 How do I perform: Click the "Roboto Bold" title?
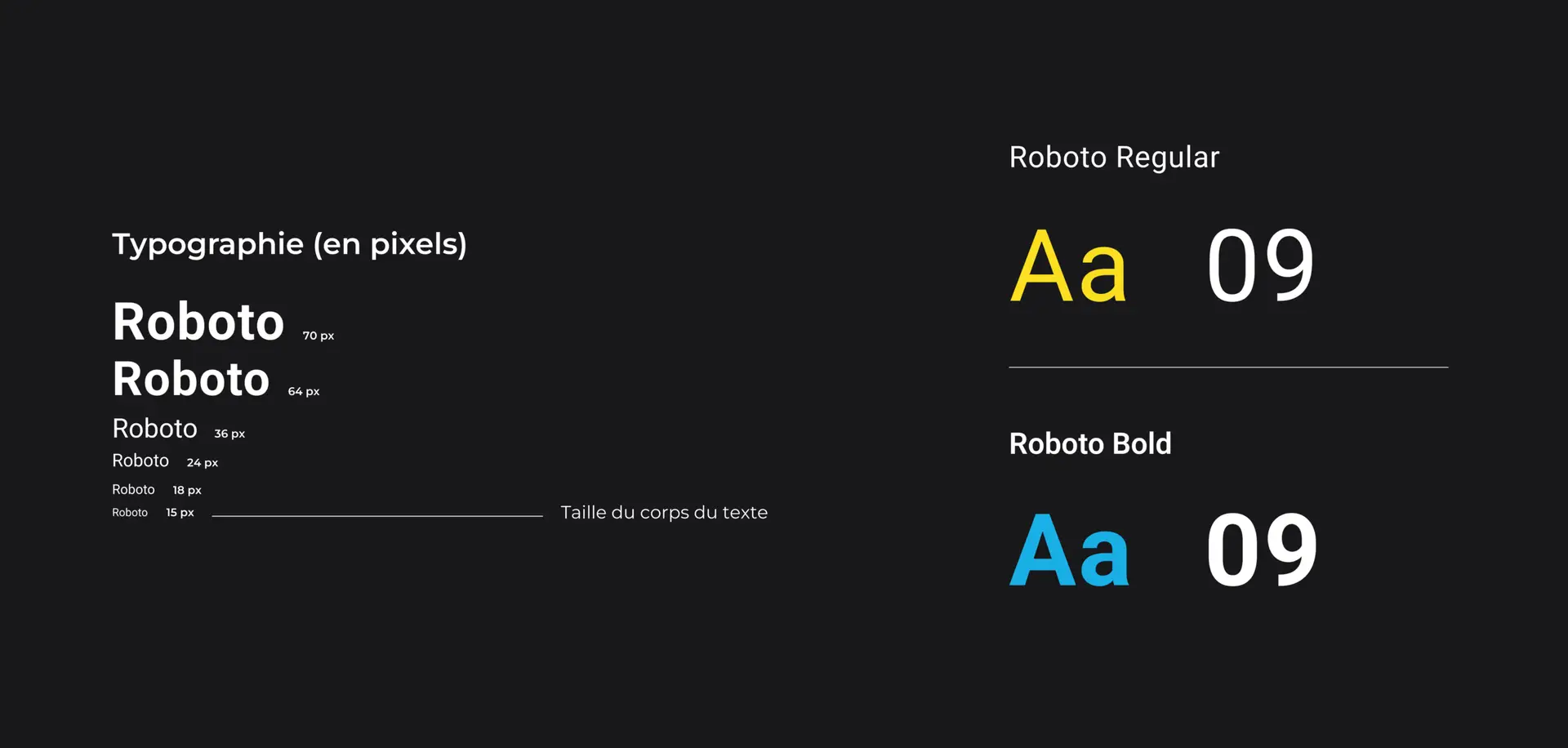1090,443
